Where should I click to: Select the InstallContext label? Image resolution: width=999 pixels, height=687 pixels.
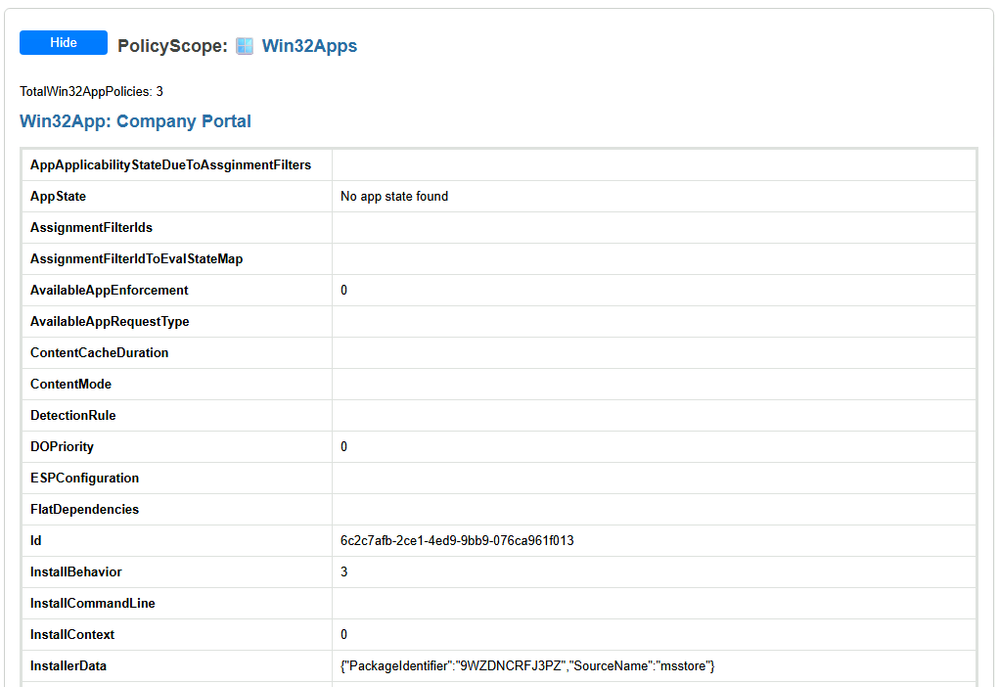click(x=72, y=634)
